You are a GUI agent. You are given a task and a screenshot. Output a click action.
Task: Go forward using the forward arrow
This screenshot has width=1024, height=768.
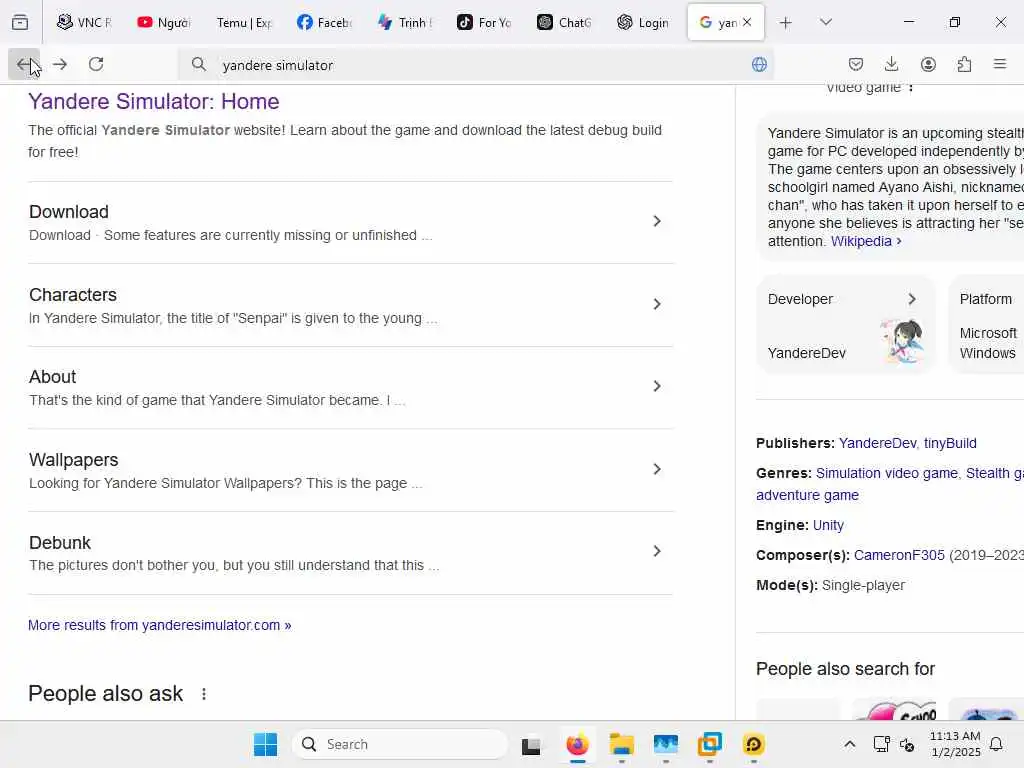[60, 64]
